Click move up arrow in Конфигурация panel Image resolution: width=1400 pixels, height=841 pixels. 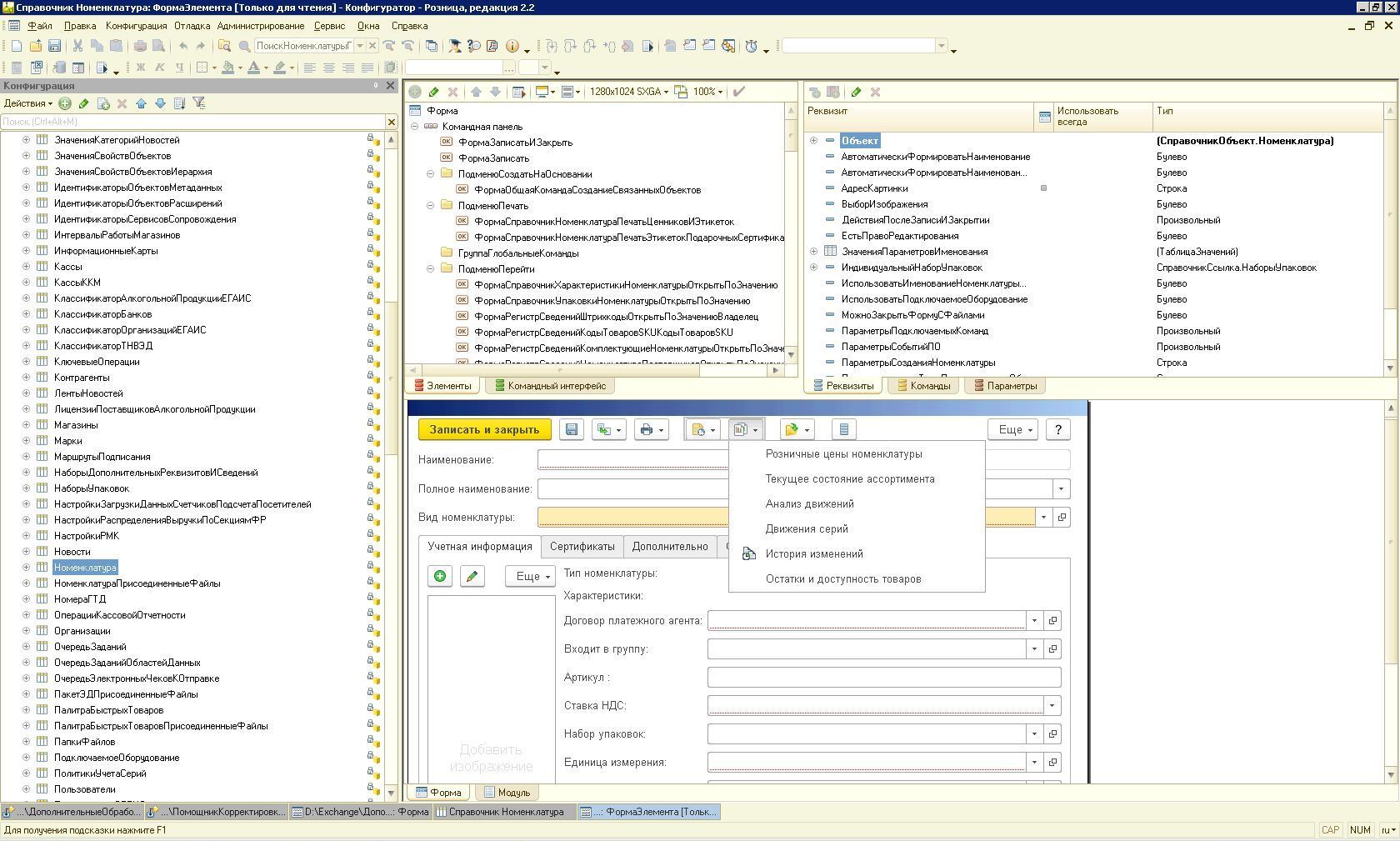point(141,103)
